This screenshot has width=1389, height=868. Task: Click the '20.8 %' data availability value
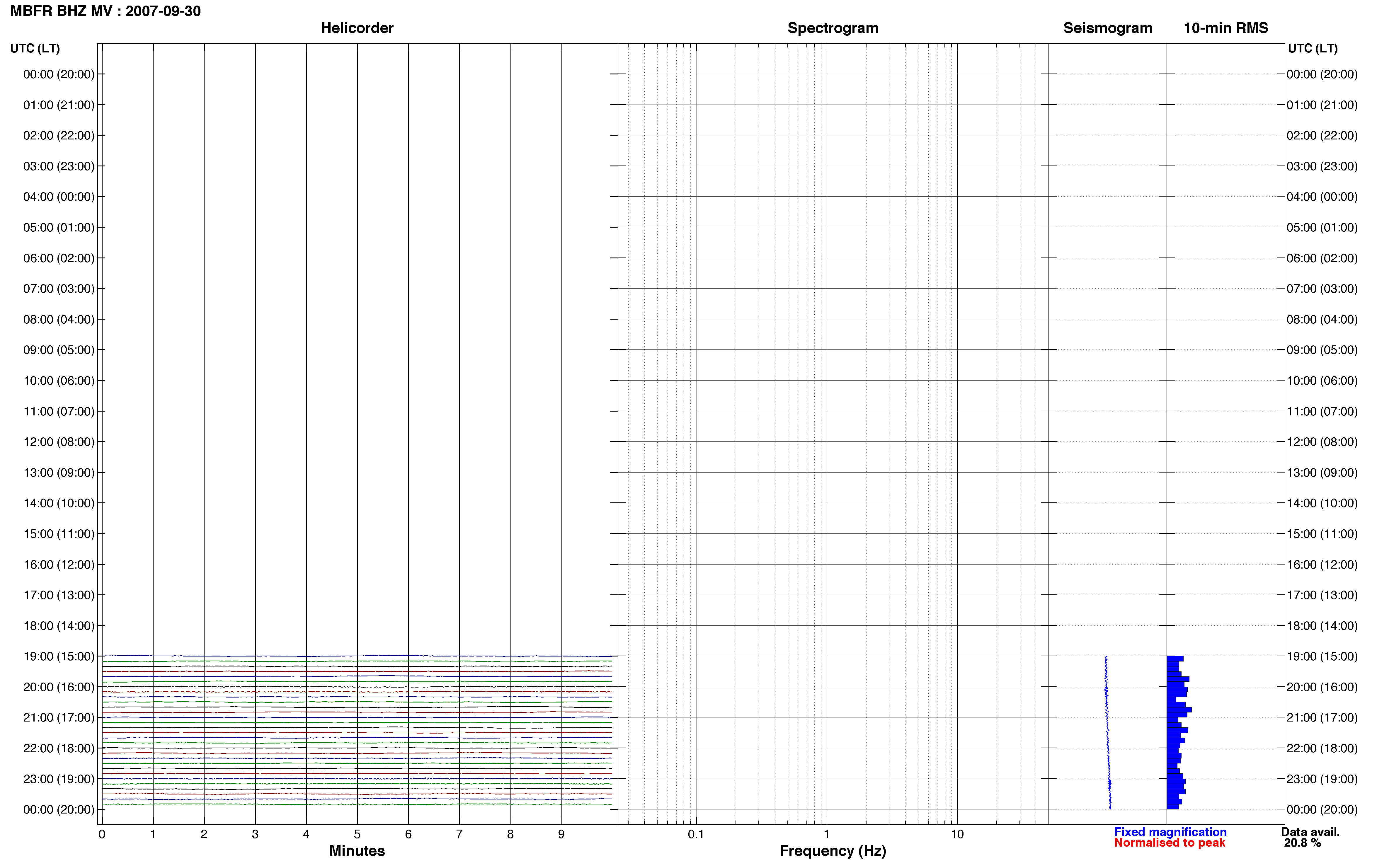[1302, 843]
